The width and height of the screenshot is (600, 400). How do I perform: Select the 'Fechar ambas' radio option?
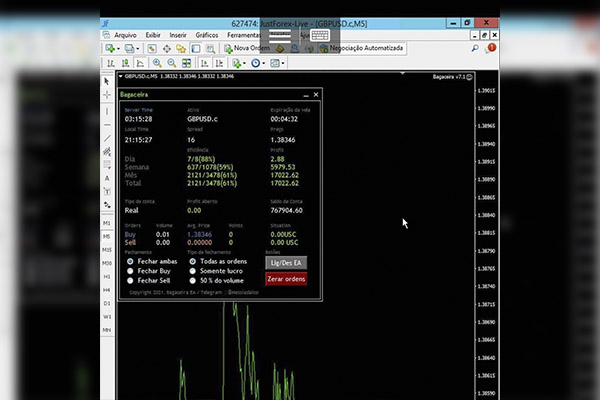click(130, 261)
